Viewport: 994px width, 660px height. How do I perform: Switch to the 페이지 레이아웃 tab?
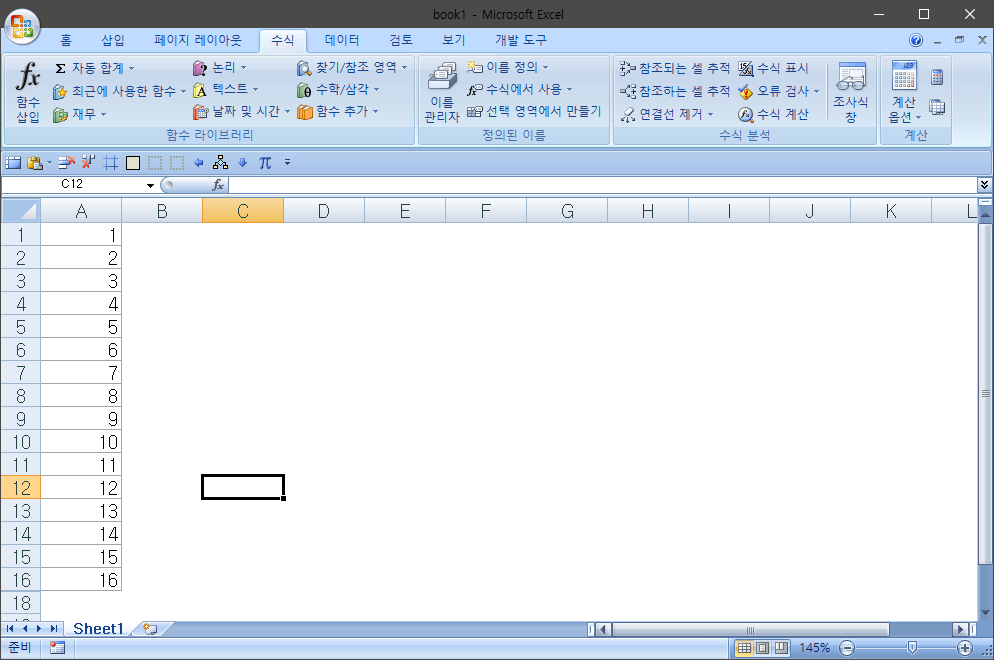(198, 41)
